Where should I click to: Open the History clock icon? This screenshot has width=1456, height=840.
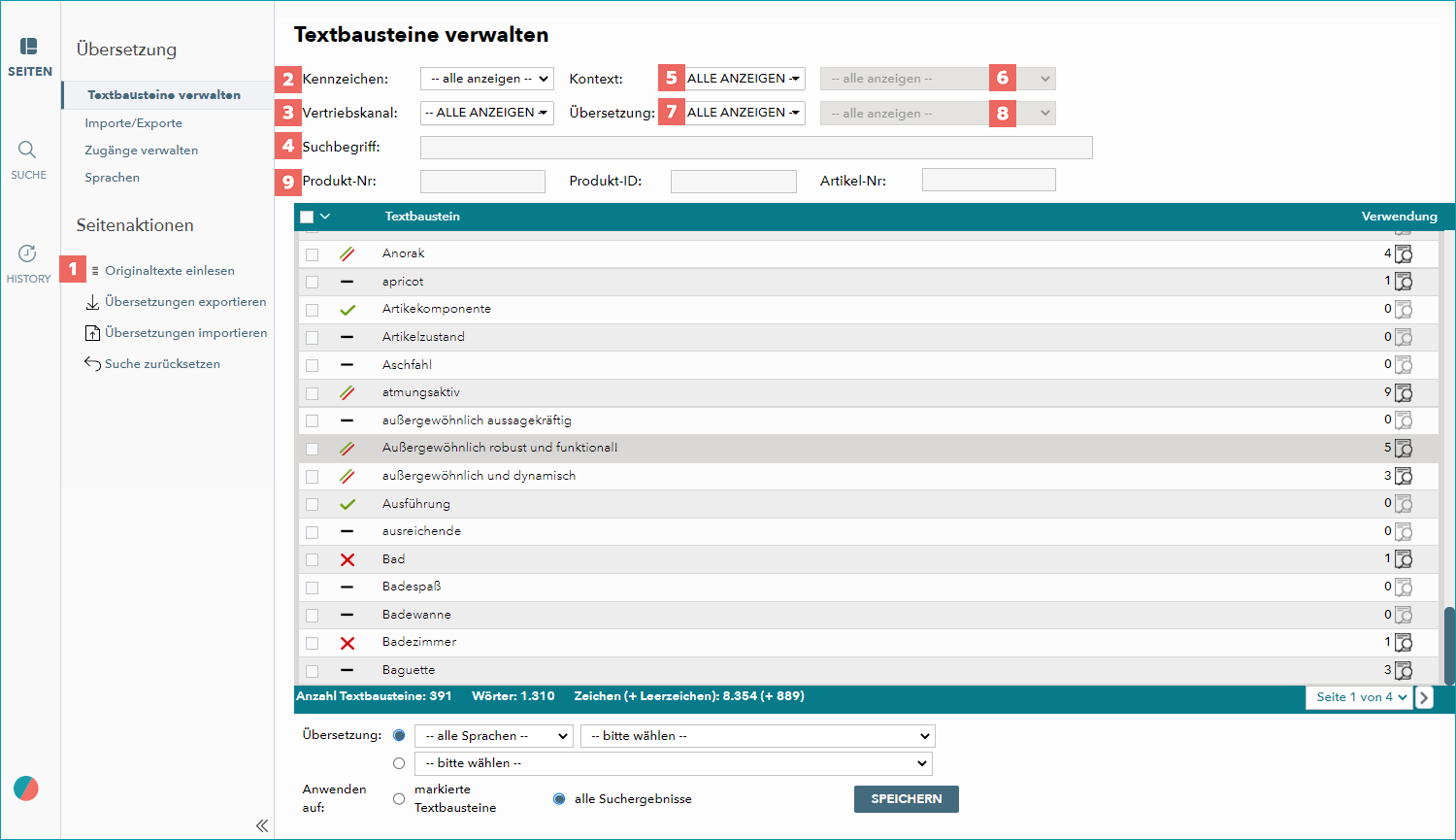[27, 253]
